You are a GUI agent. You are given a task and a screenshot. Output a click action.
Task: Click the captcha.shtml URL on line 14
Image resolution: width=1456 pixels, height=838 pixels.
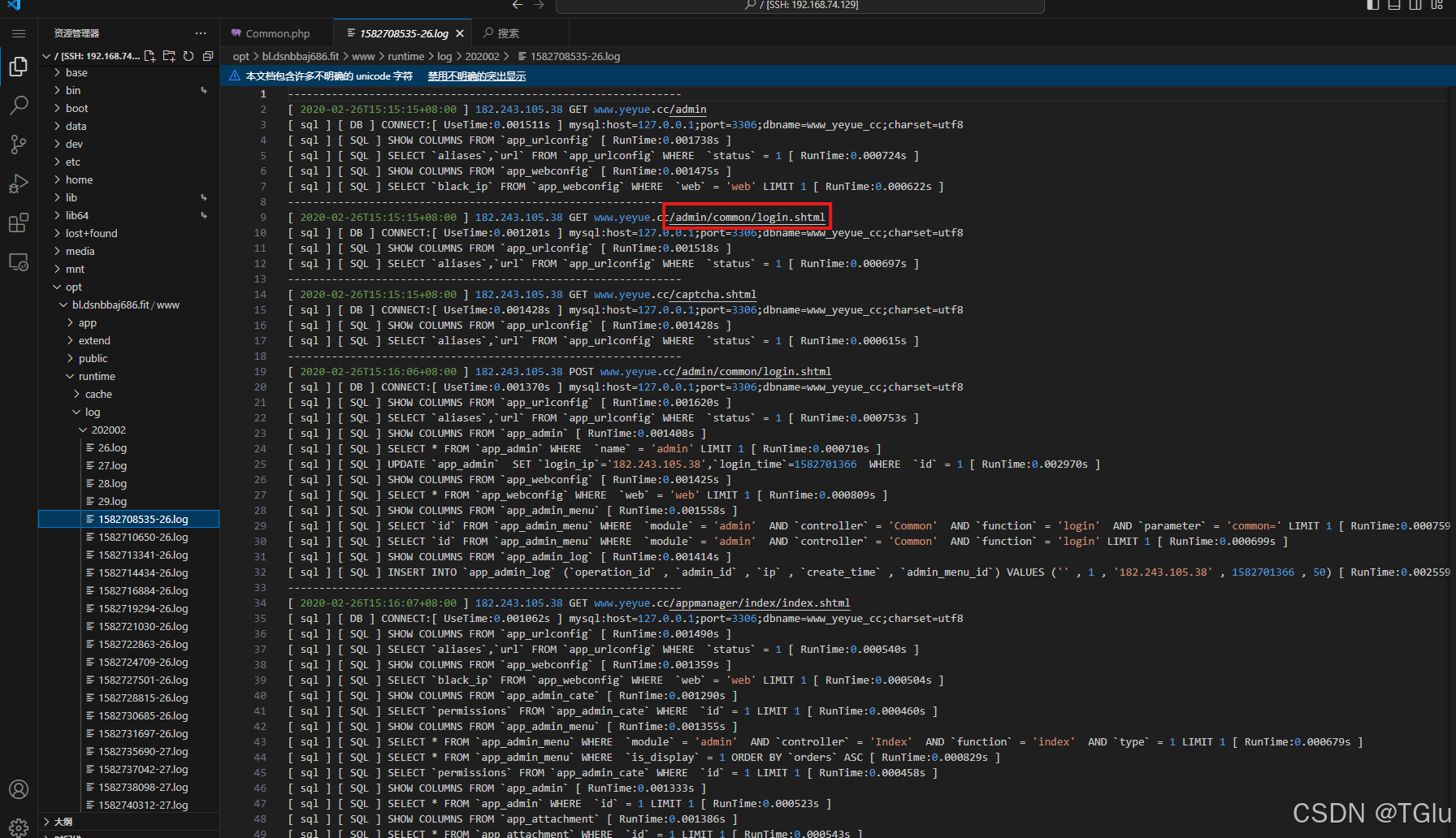click(675, 294)
